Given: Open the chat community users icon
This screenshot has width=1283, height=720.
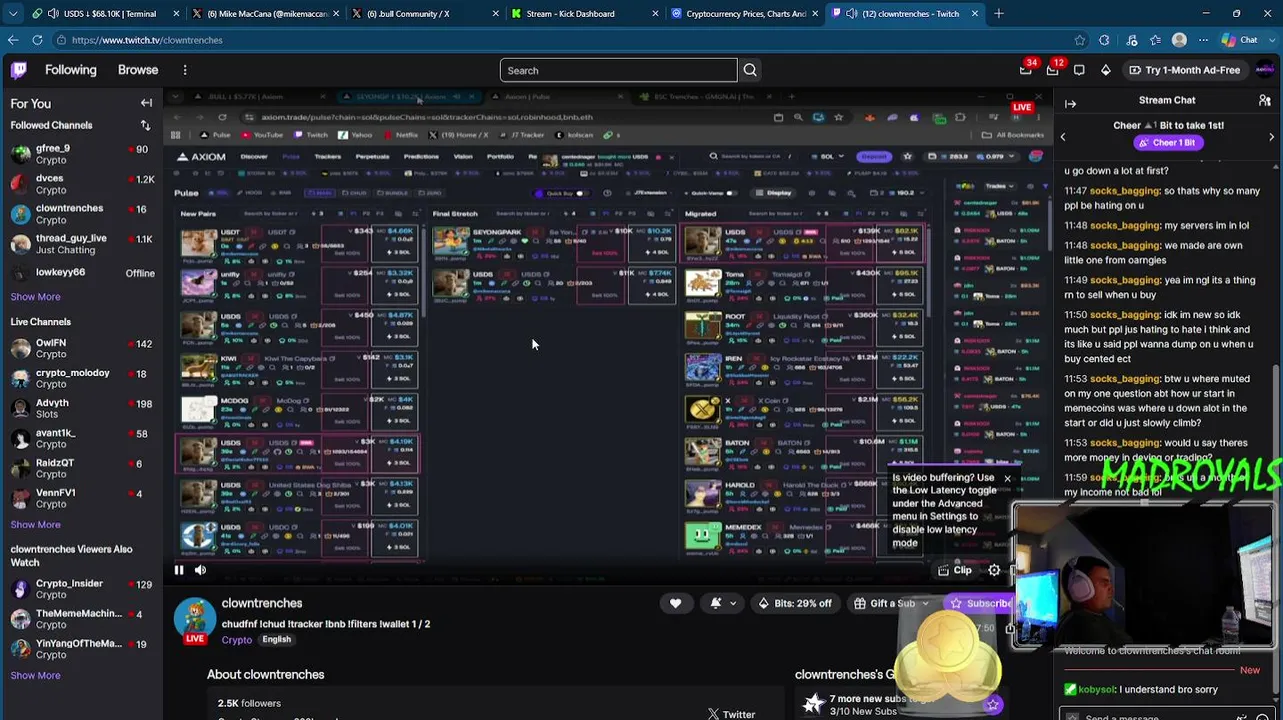Looking at the screenshot, I should 1265,100.
